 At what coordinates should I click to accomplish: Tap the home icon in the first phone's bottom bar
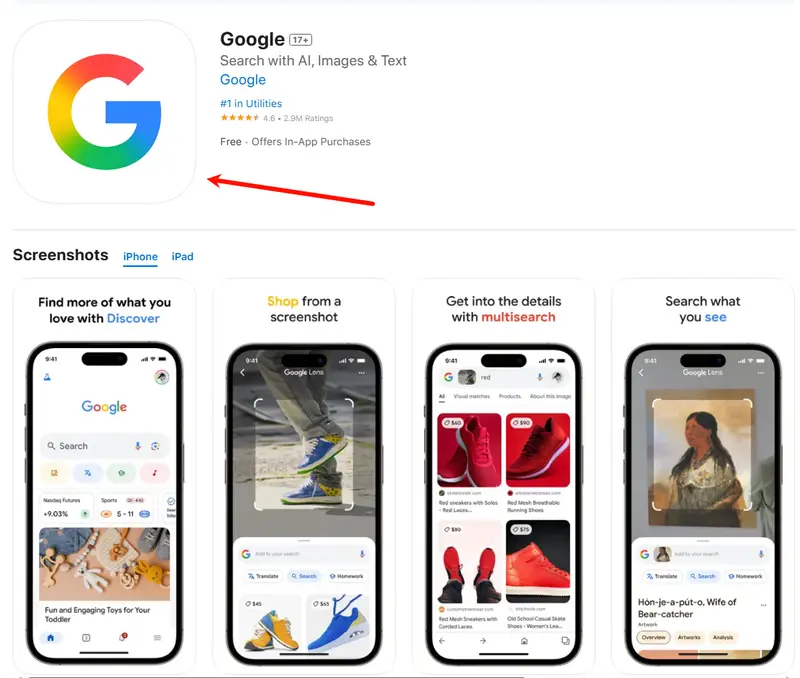click(x=51, y=638)
